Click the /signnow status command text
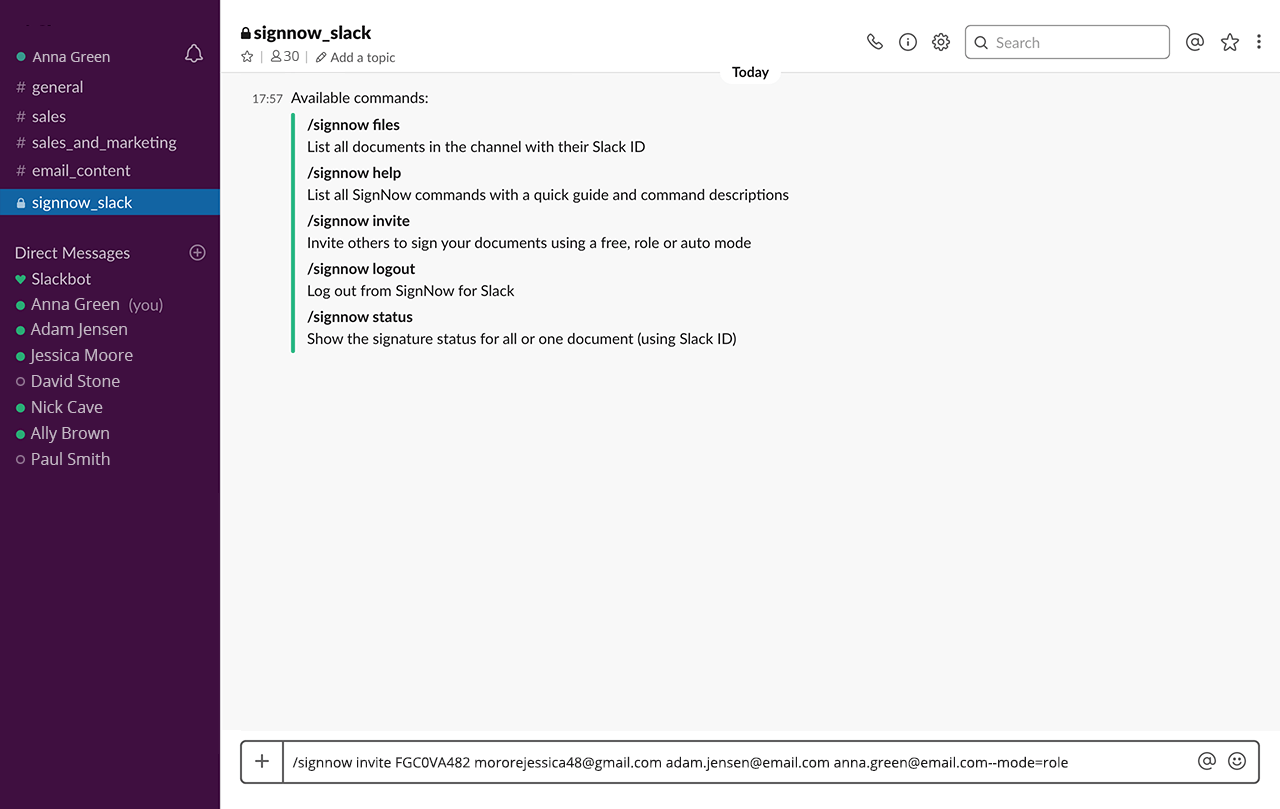The height and width of the screenshot is (809, 1280). pyautogui.click(x=360, y=317)
